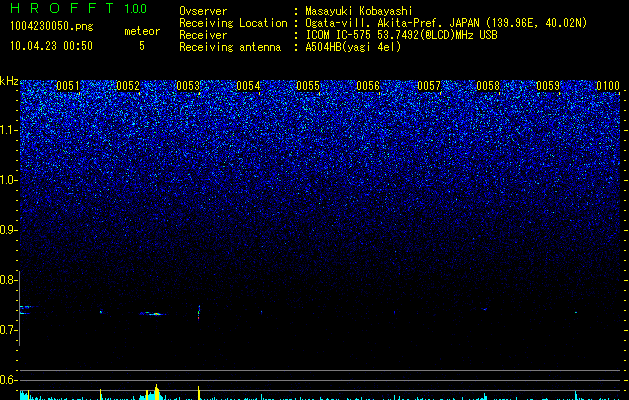Select the filename 1004230050.png
Screen dimensions: 629x400
[52, 26]
